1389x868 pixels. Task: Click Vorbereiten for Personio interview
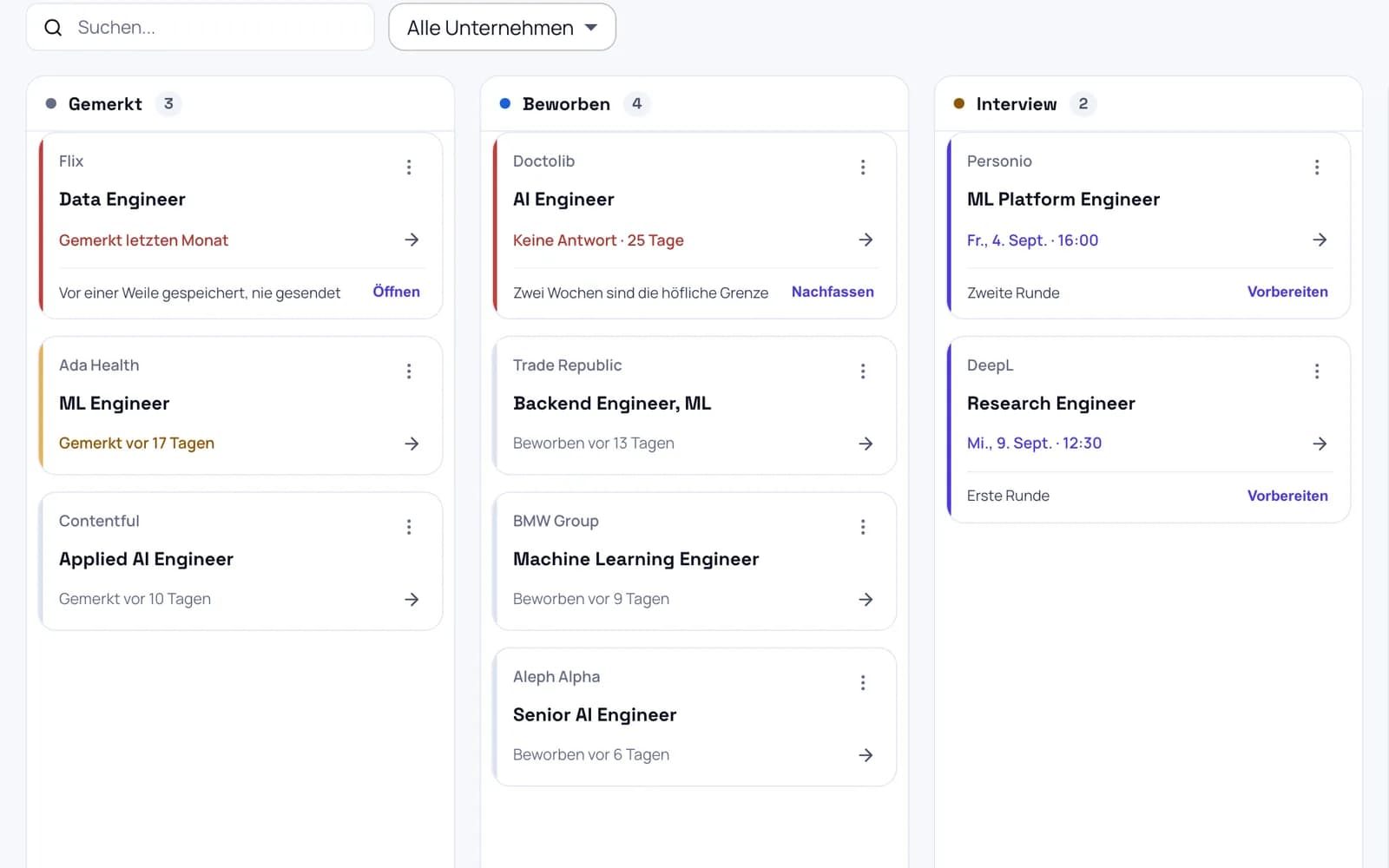pos(1287,292)
